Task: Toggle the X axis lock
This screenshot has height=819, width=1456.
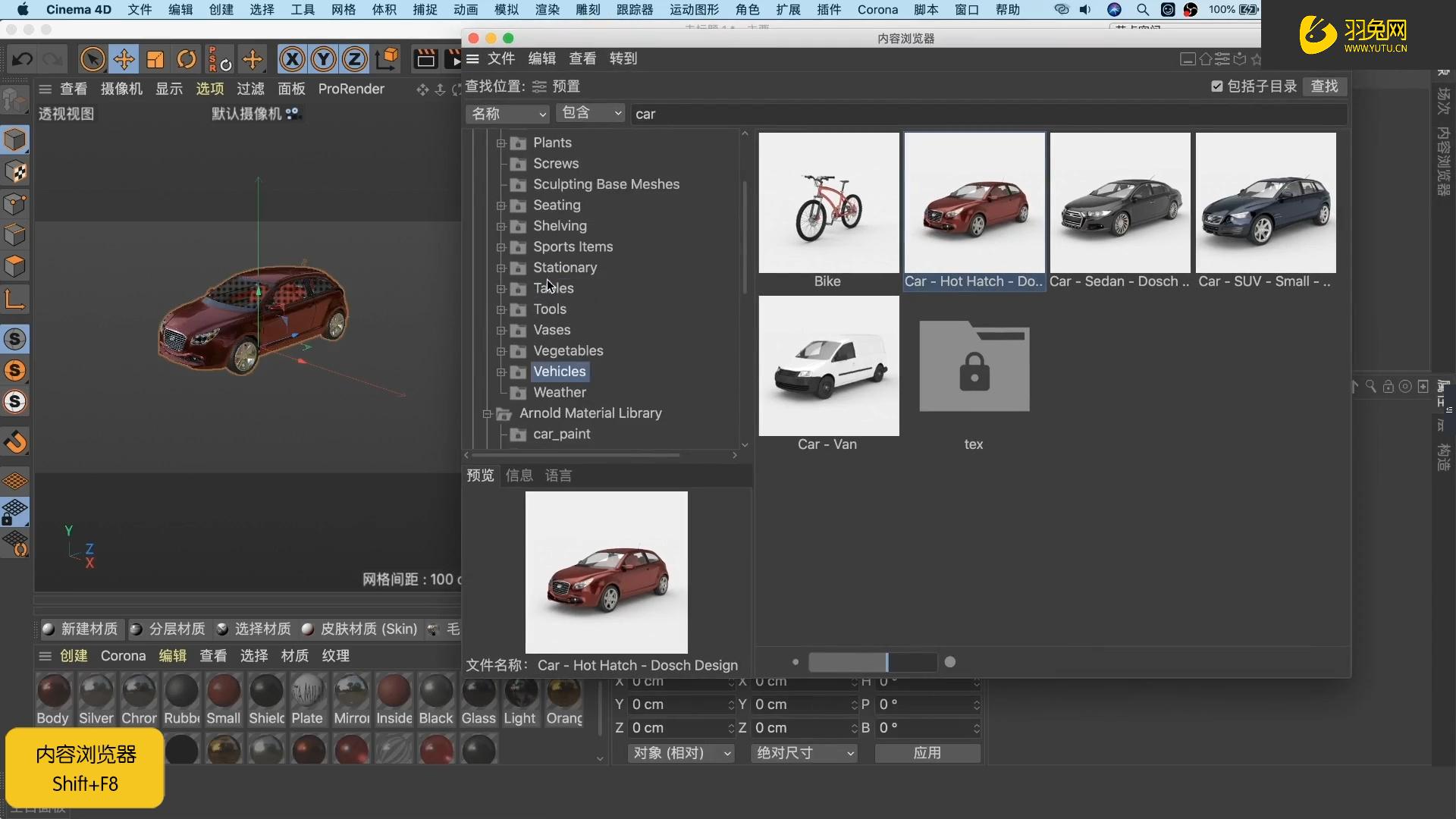Action: point(292,59)
